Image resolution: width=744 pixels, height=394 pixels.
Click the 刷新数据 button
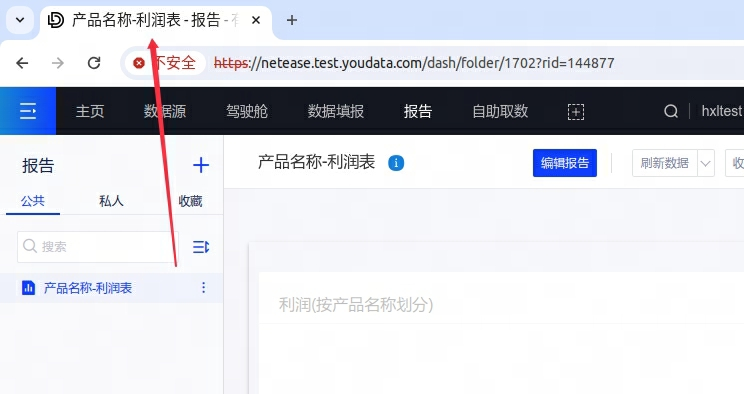pyautogui.click(x=664, y=163)
